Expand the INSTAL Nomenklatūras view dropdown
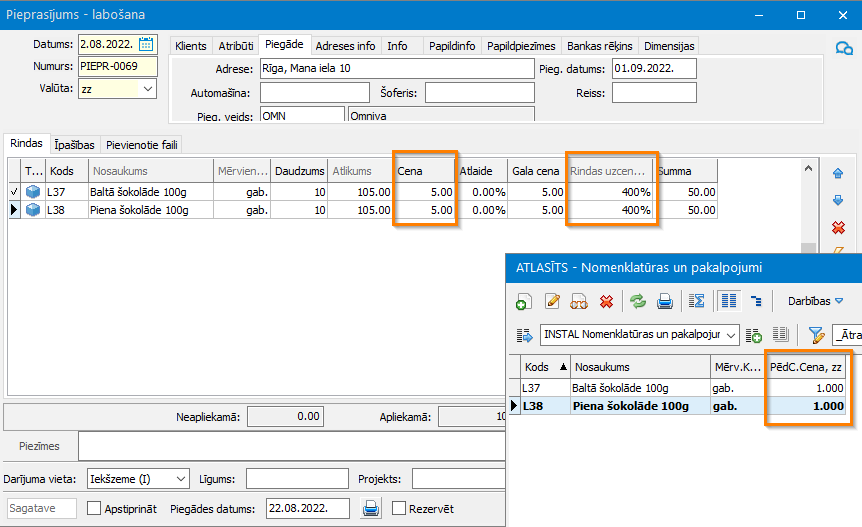This screenshot has width=862, height=527. 731,335
